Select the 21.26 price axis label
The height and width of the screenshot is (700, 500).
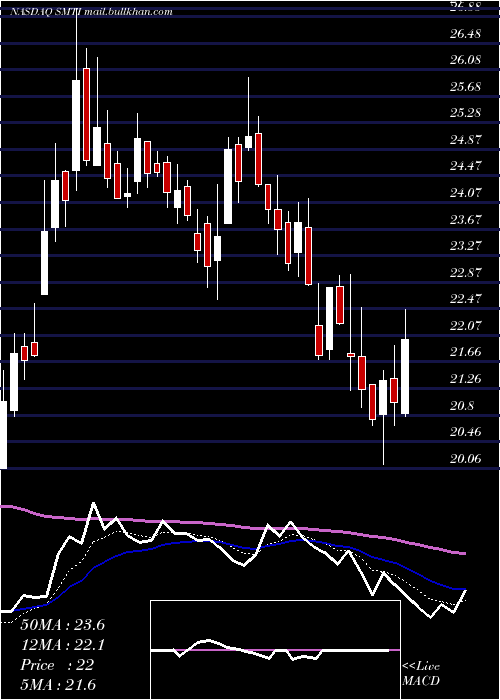click(465, 378)
